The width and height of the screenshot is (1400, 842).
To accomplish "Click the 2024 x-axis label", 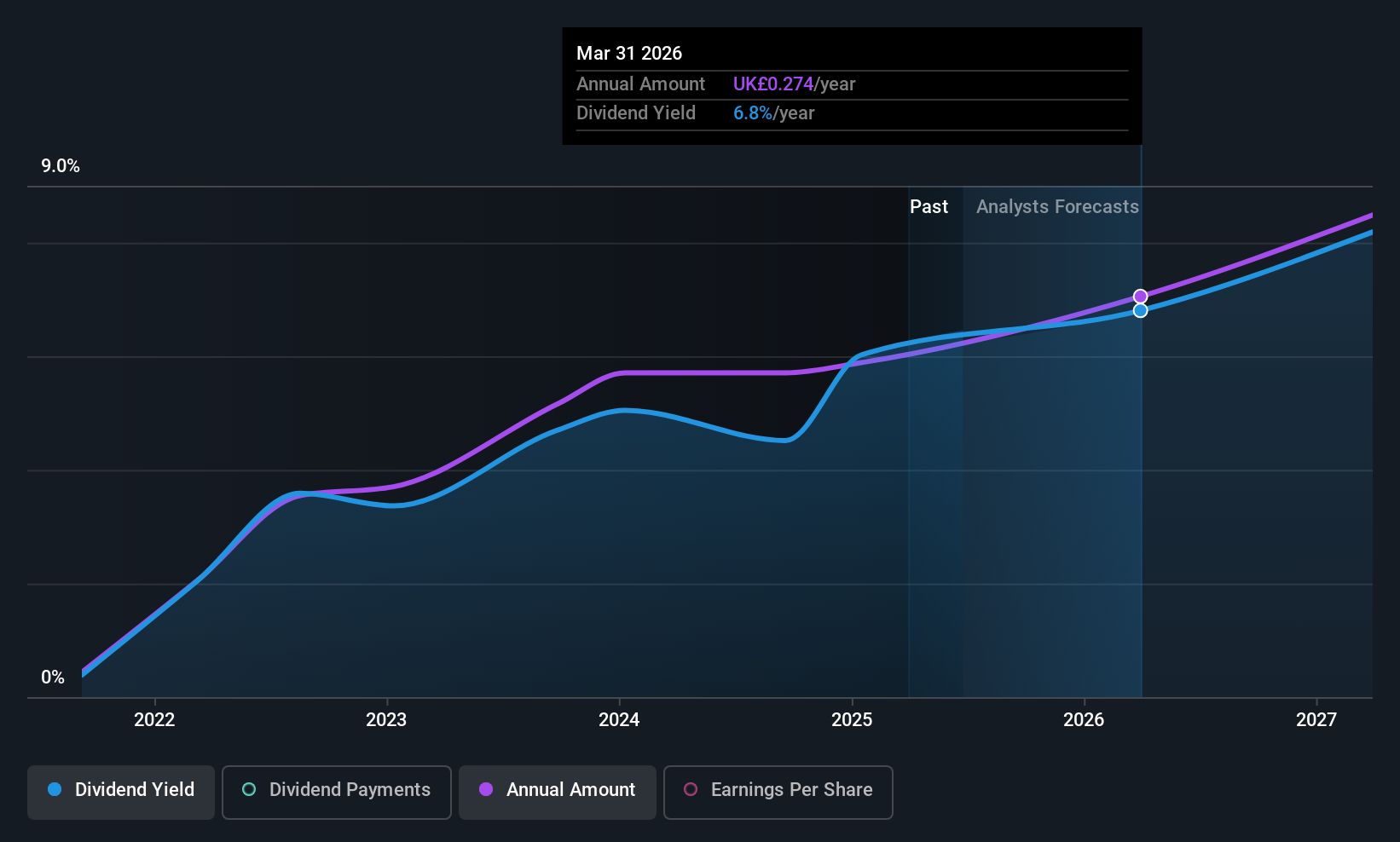I will coord(619,719).
